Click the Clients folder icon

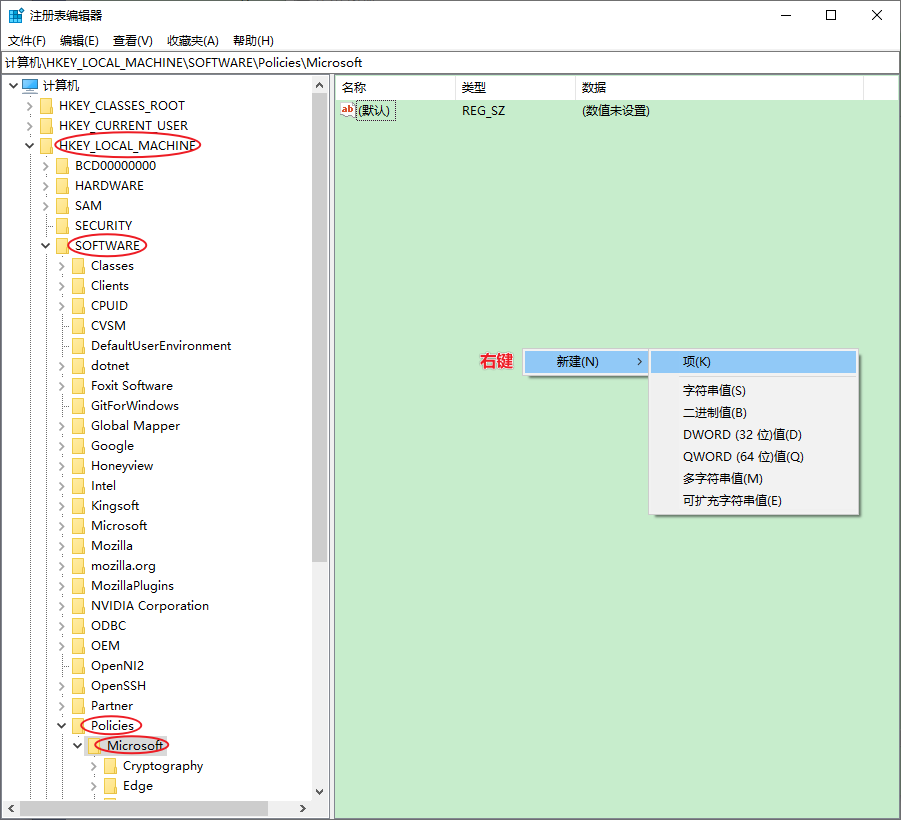(x=79, y=286)
